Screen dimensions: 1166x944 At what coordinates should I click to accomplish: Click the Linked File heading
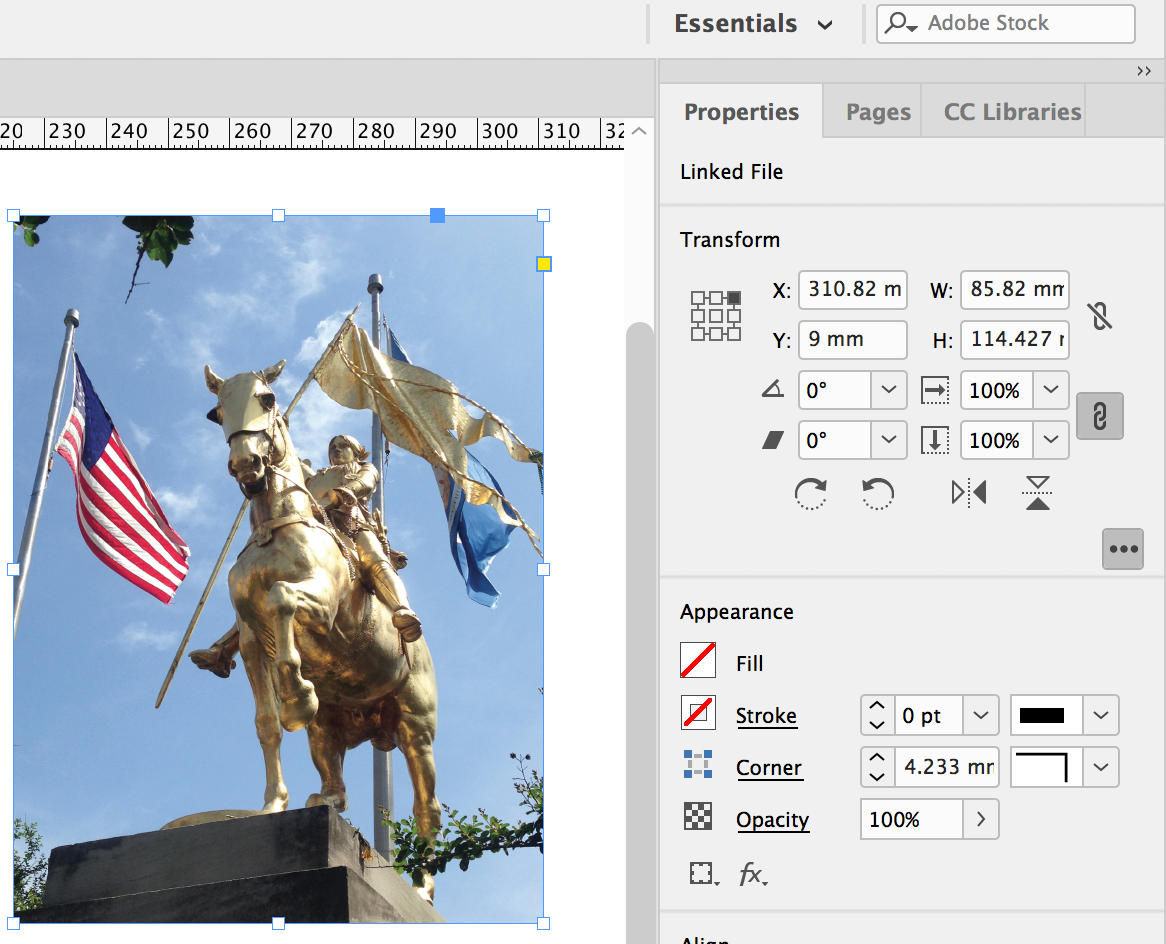pos(732,172)
